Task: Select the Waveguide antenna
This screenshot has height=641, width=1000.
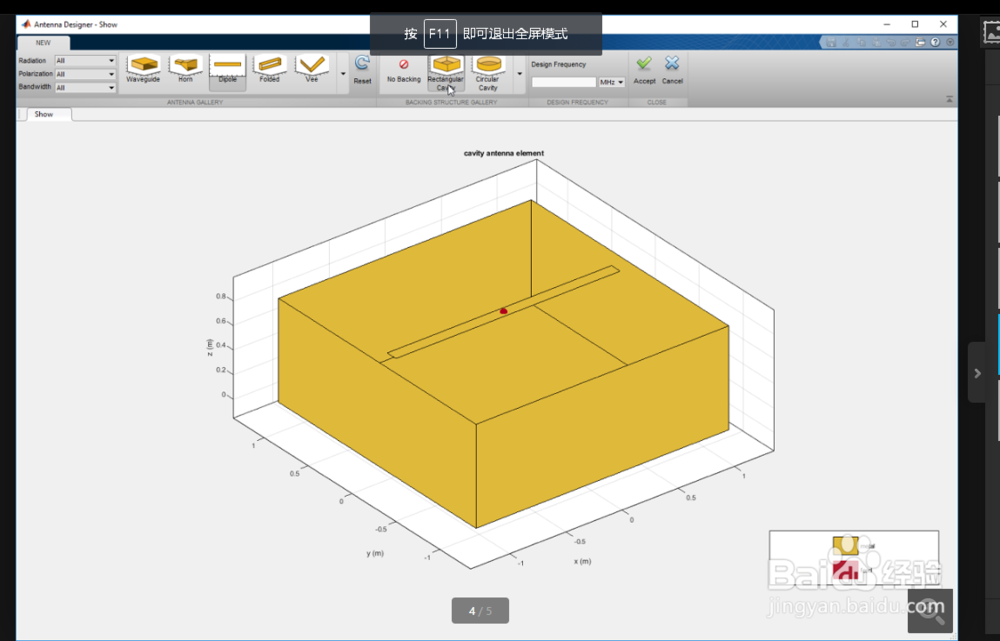Action: pos(143,69)
